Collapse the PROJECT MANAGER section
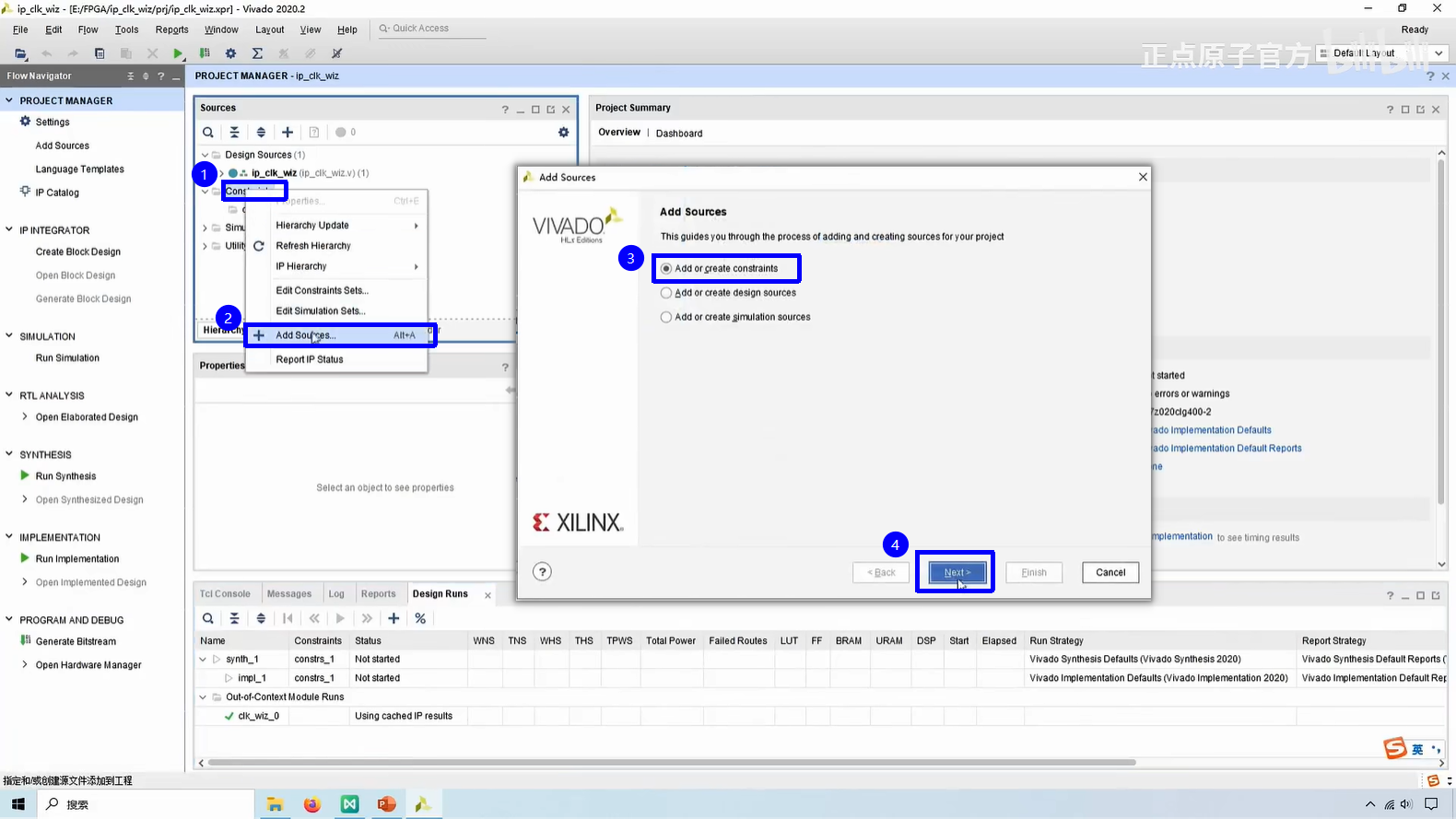This screenshot has height=819, width=1456. (9, 100)
